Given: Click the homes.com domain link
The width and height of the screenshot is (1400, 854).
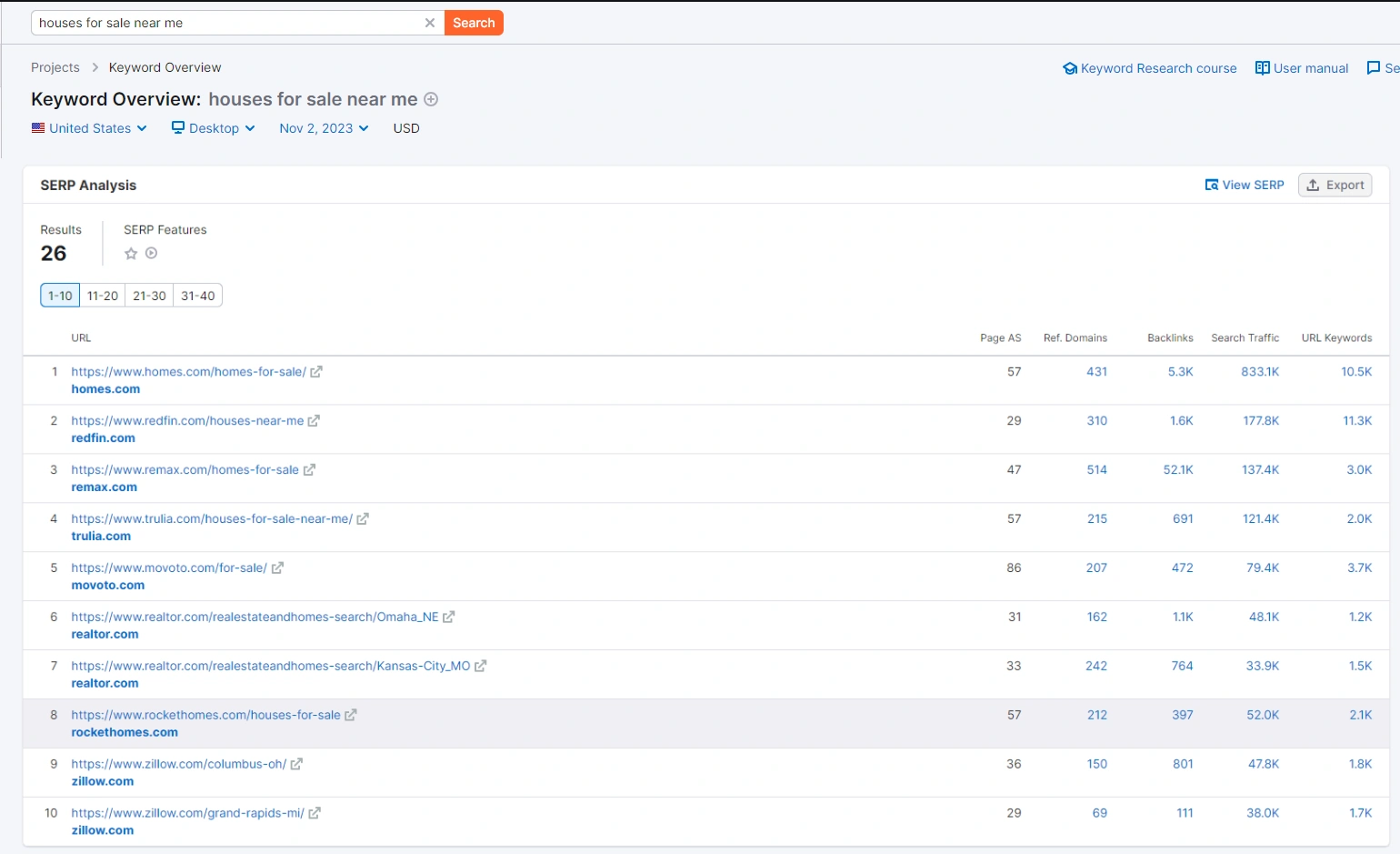Looking at the screenshot, I should (105, 389).
